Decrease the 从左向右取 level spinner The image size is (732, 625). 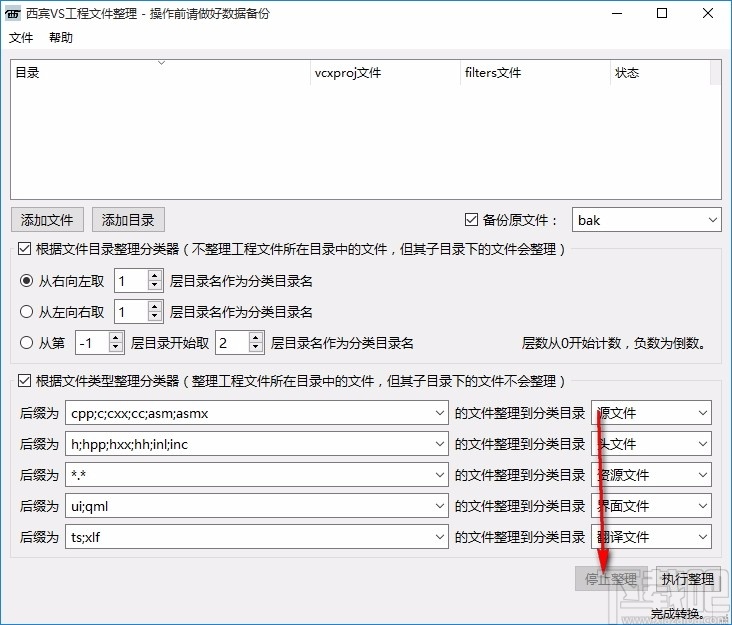pyautogui.click(x=155, y=317)
